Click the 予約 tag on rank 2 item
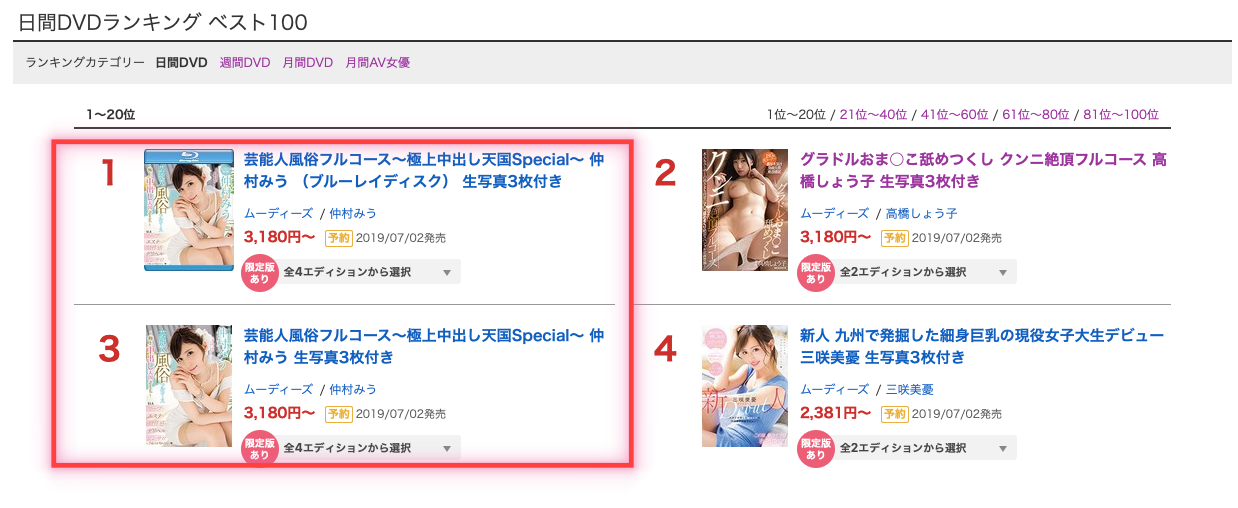 pos(892,238)
